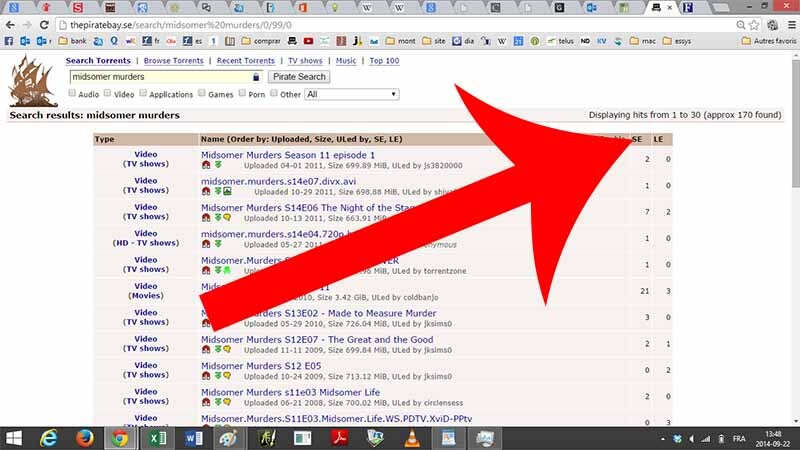Check the Audio category checkbox
This screenshot has width=800, height=450.
72,93
